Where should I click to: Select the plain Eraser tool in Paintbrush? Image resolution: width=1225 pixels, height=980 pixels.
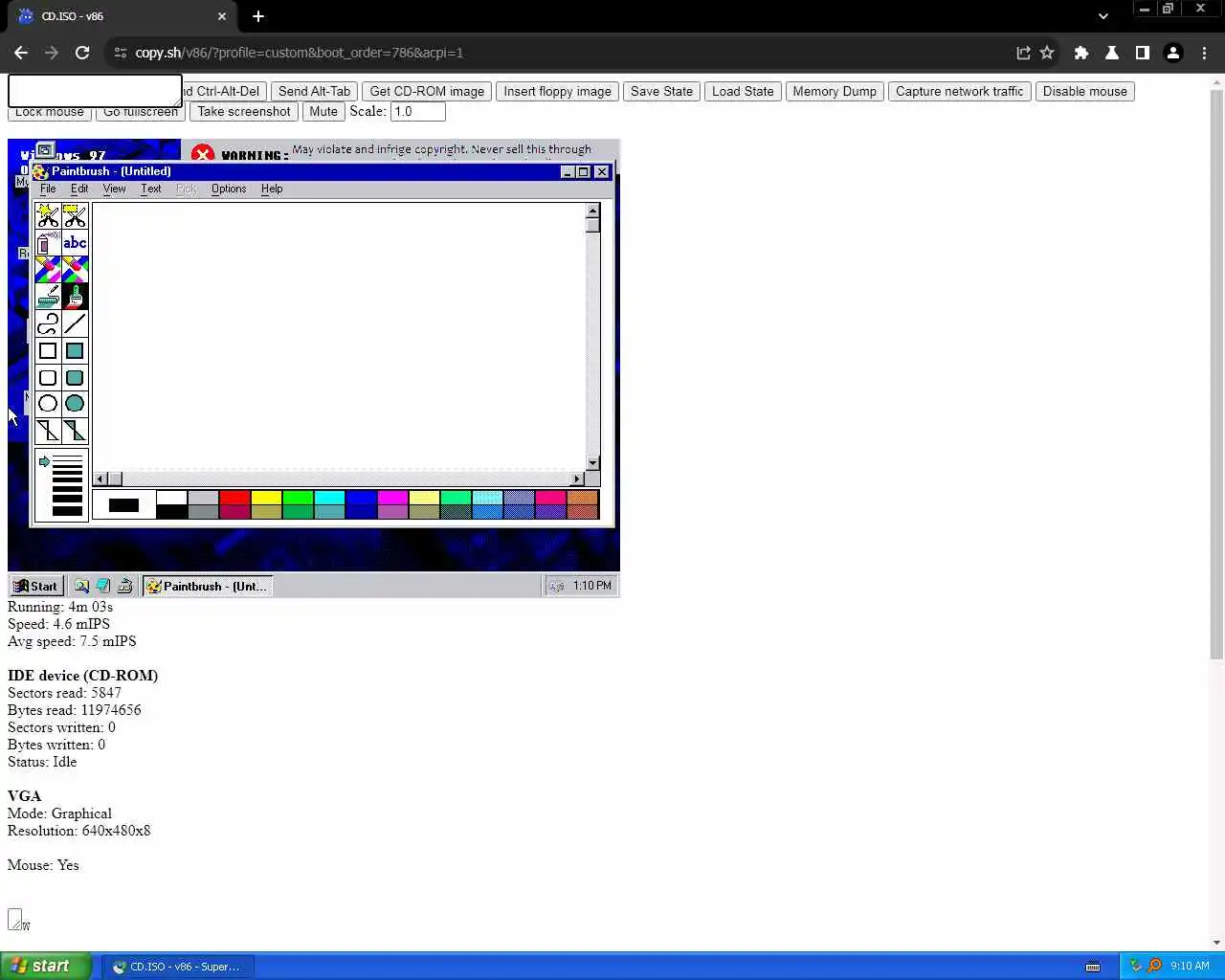[x=75, y=270]
